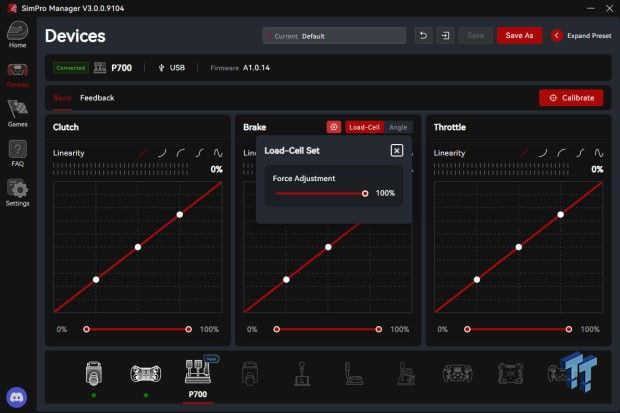This screenshot has height=413, width=620.
Task: Select convex curve for Throttle linearity
Action: point(561,153)
